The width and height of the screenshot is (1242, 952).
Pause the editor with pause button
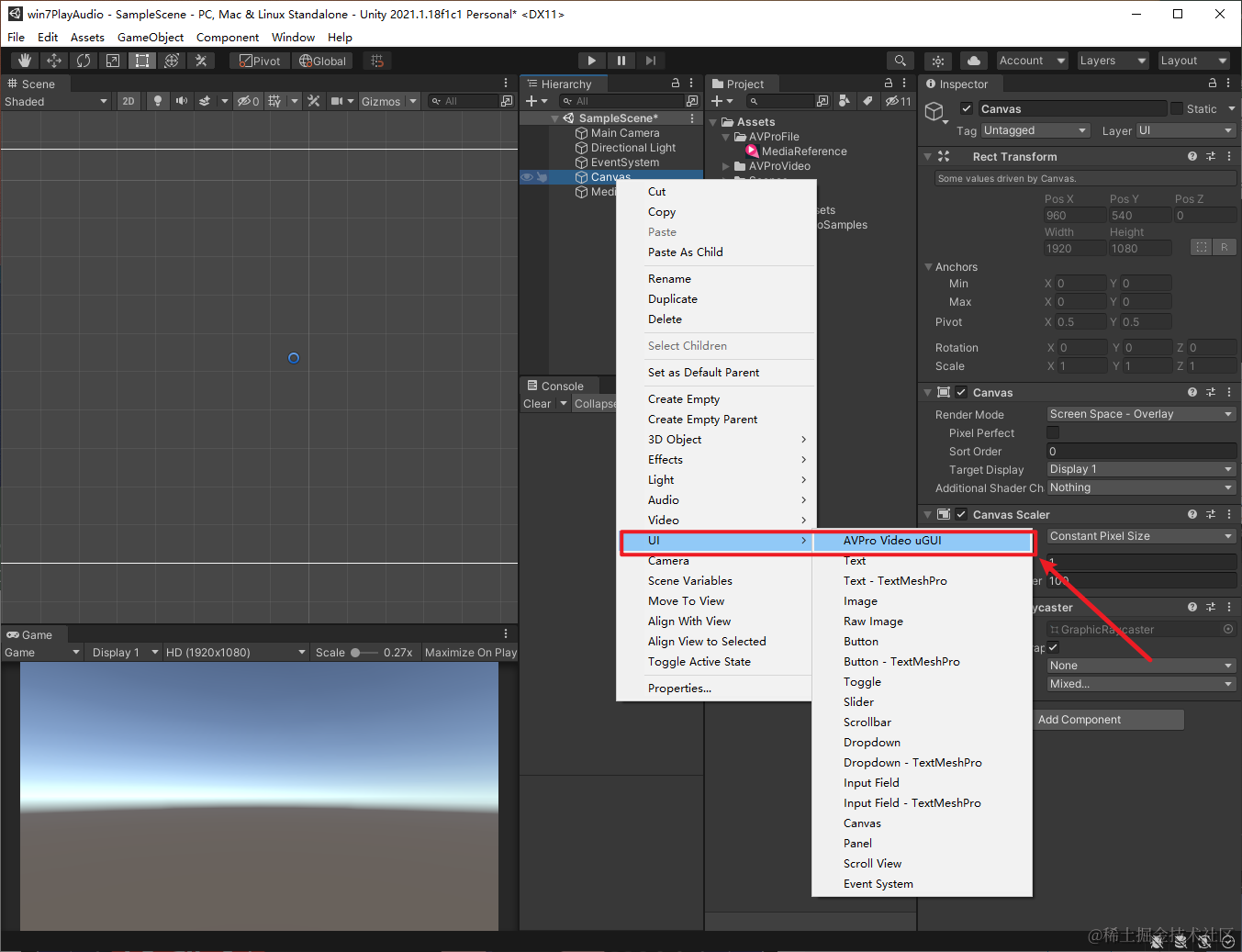pyautogui.click(x=621, y=61)
